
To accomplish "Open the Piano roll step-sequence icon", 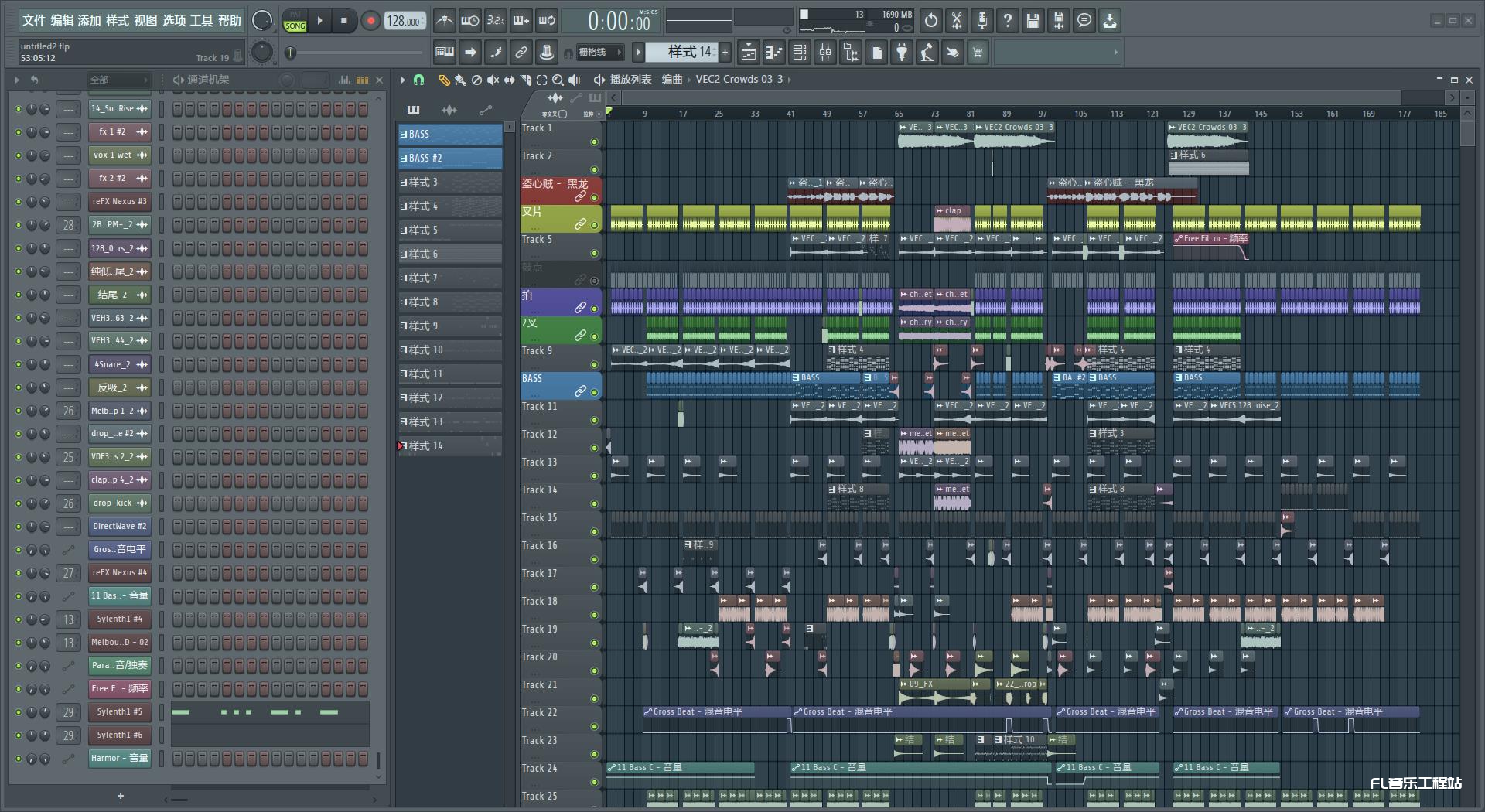I will [774, 53].
